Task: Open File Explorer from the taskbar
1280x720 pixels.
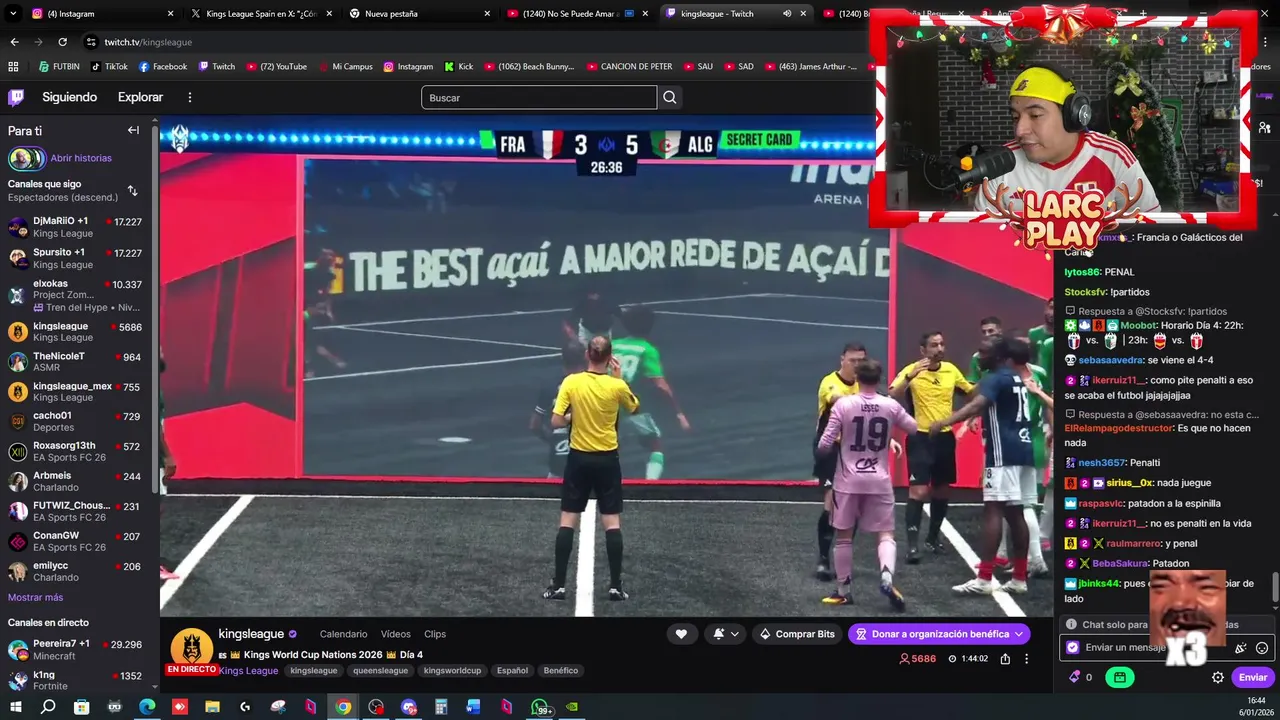Action: (212, 707)
